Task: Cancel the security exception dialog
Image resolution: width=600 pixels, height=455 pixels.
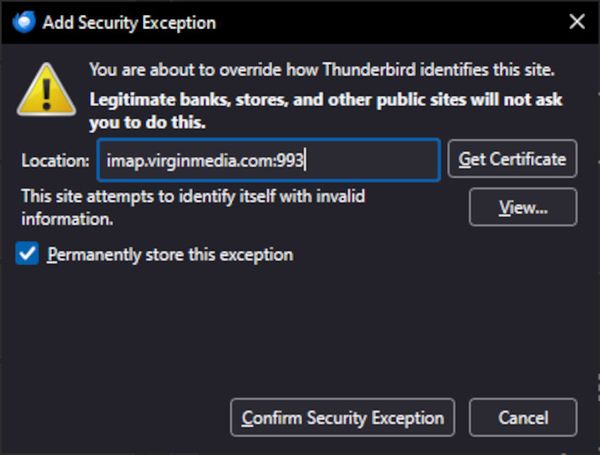Action: (x=523, y=418)
